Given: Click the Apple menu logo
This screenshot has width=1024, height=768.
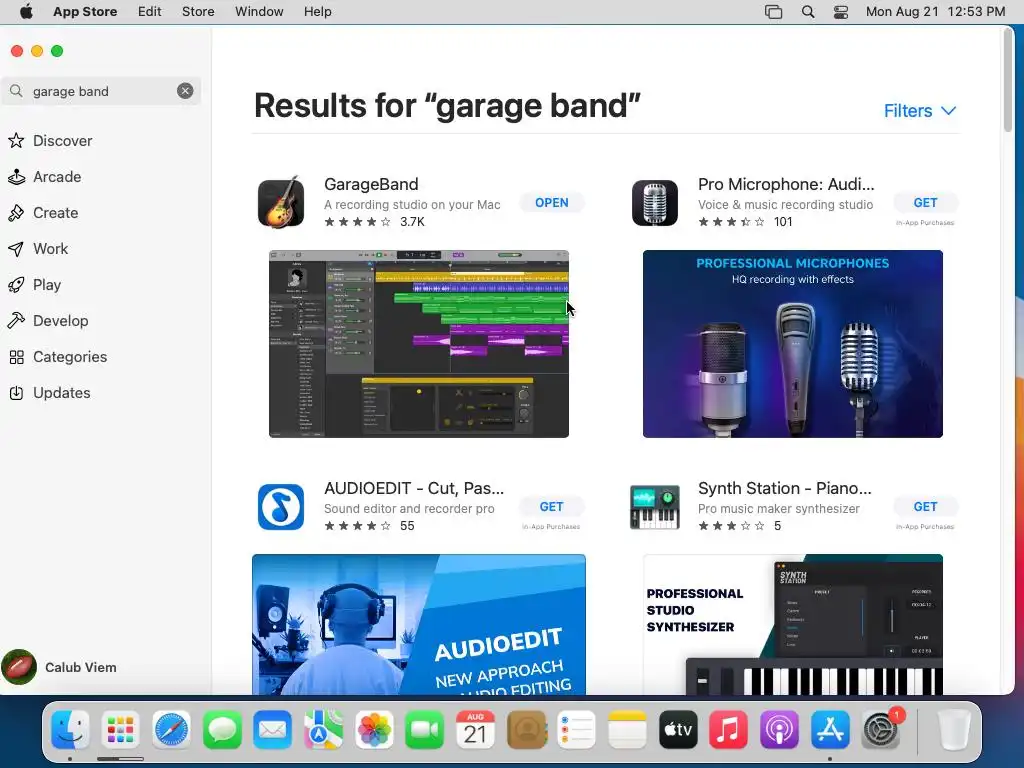Looking at the screenshot, I should click(x=26, y=12).
